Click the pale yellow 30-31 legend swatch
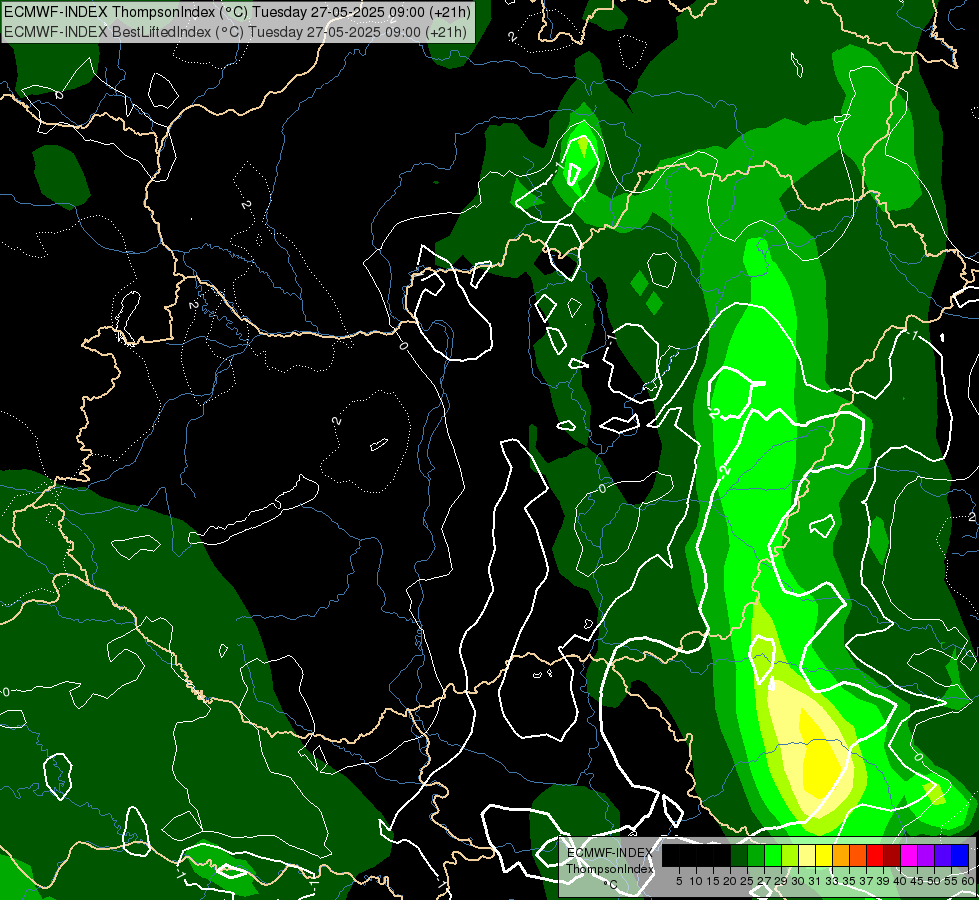Screen dimensions: 979x900 coord(807,855)
